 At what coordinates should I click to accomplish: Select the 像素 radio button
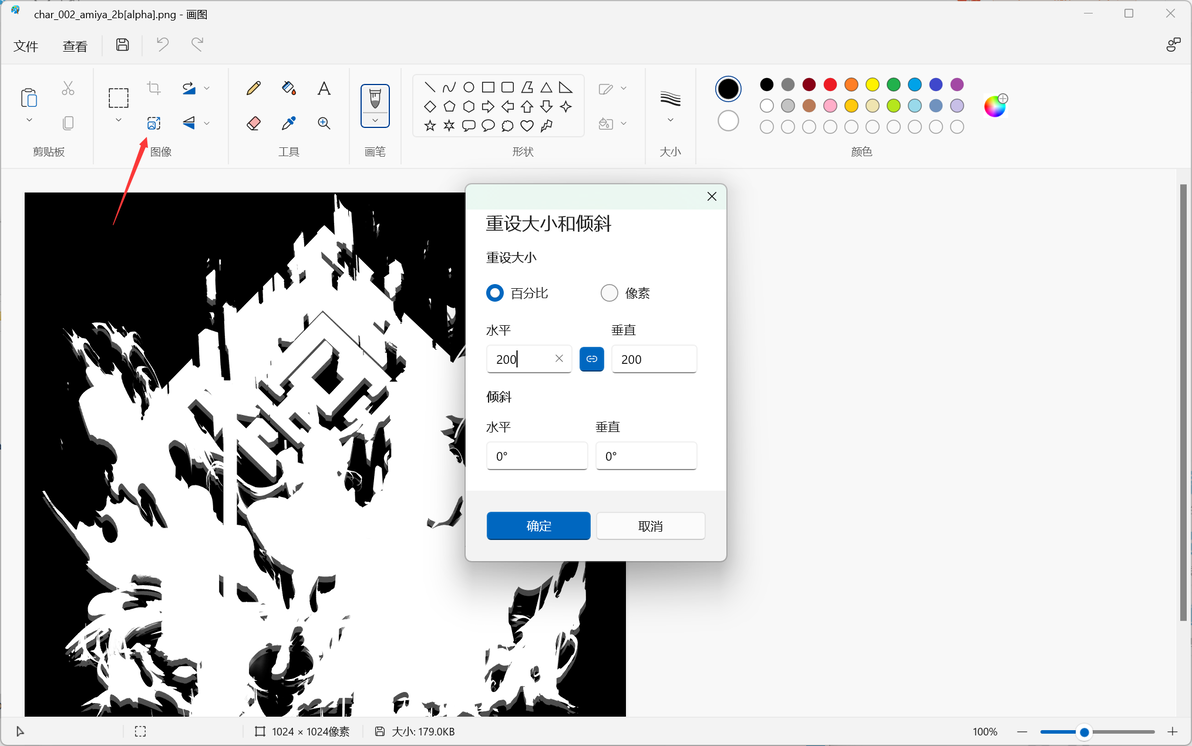[609, 293]
